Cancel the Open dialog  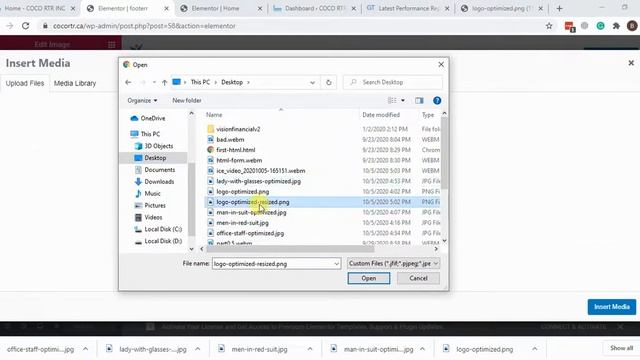tap(418, 278)
